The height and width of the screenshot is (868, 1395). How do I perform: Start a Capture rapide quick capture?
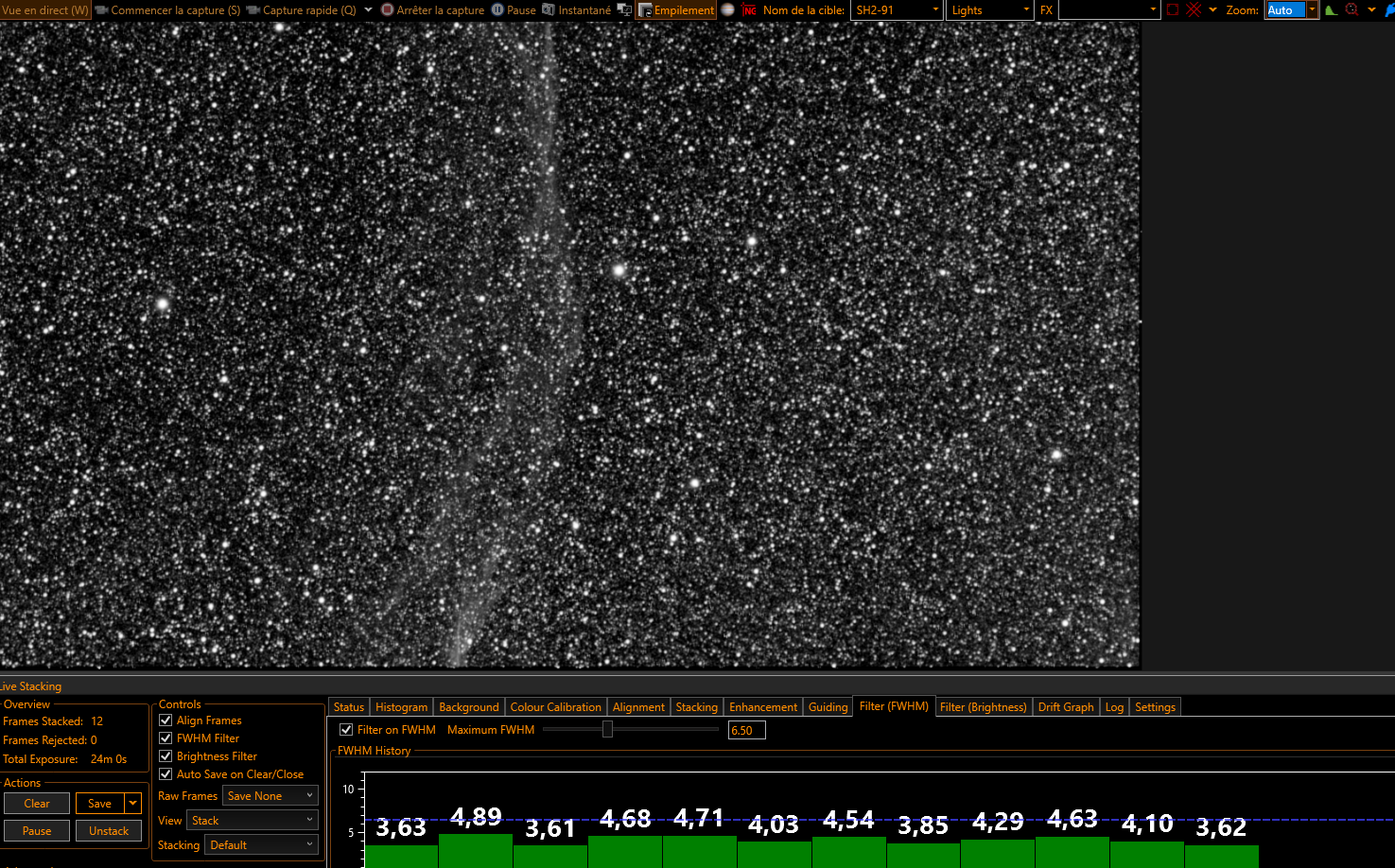coord(302,10)
